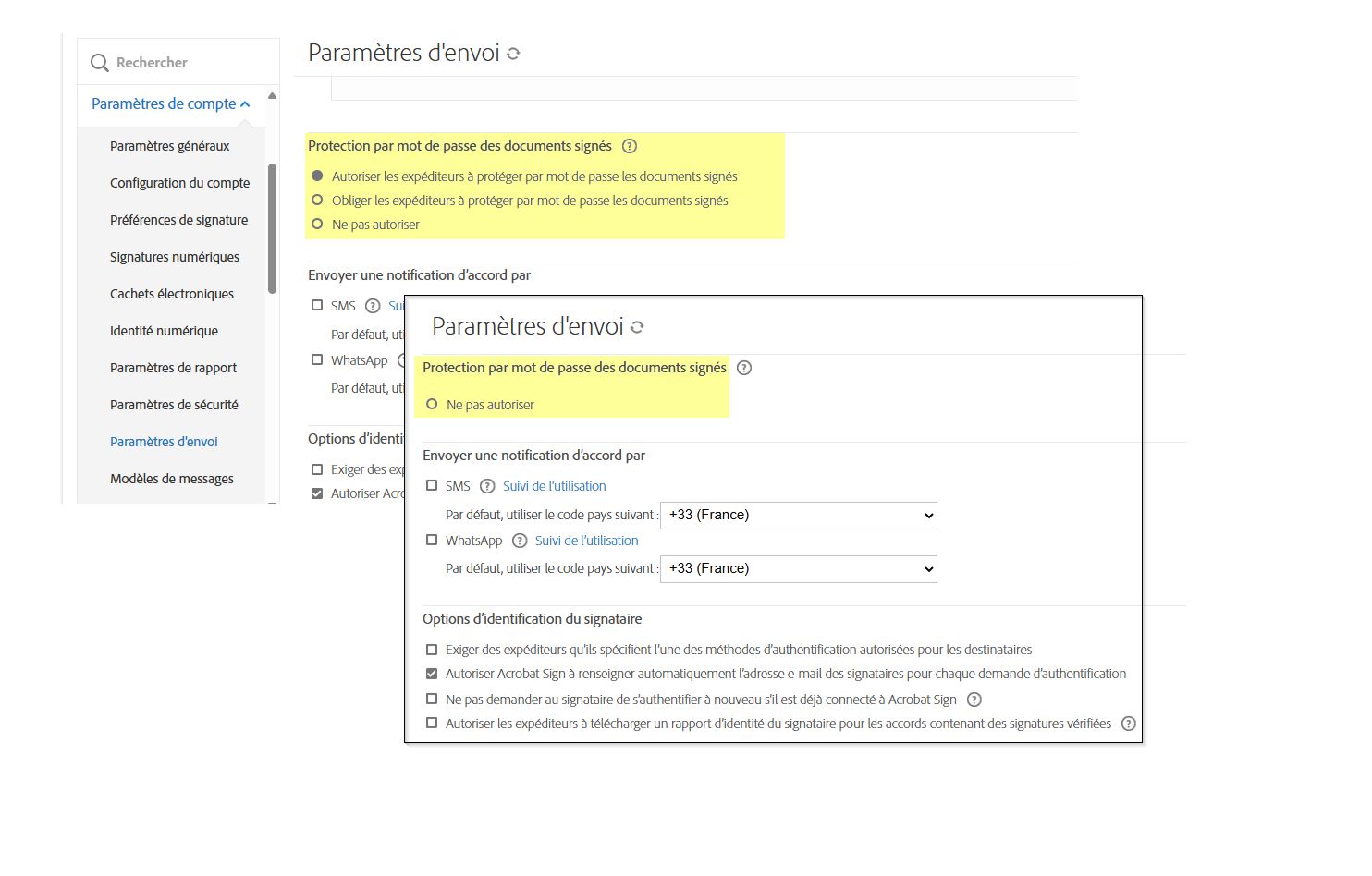Image resolution: width=1372 pixels, height=876 pixels.
Task: Open Paramètres généraux in sidebar
Action: [170, 146]
